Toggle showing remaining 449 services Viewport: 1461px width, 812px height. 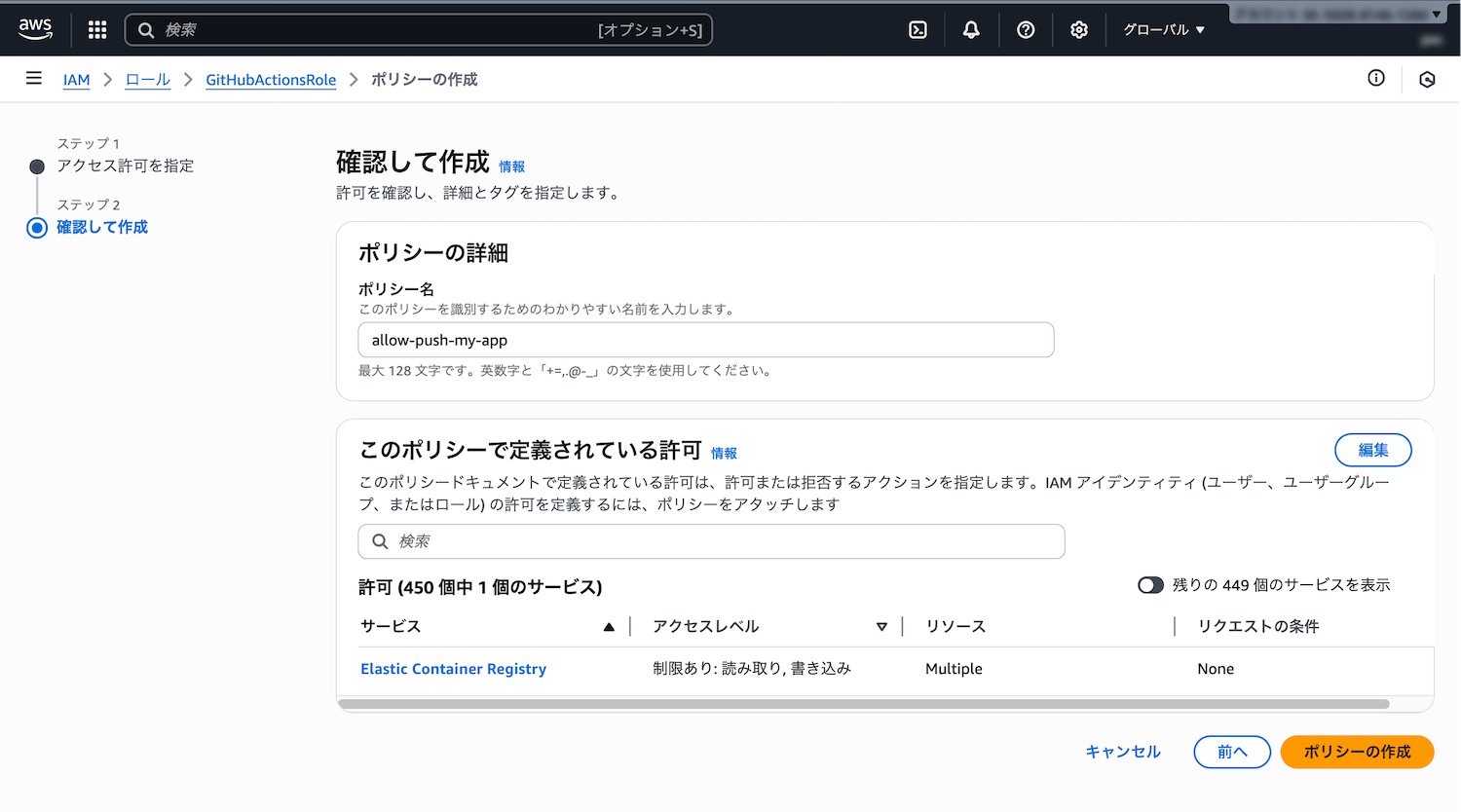pyautogui.click(x=1150, y=585)
